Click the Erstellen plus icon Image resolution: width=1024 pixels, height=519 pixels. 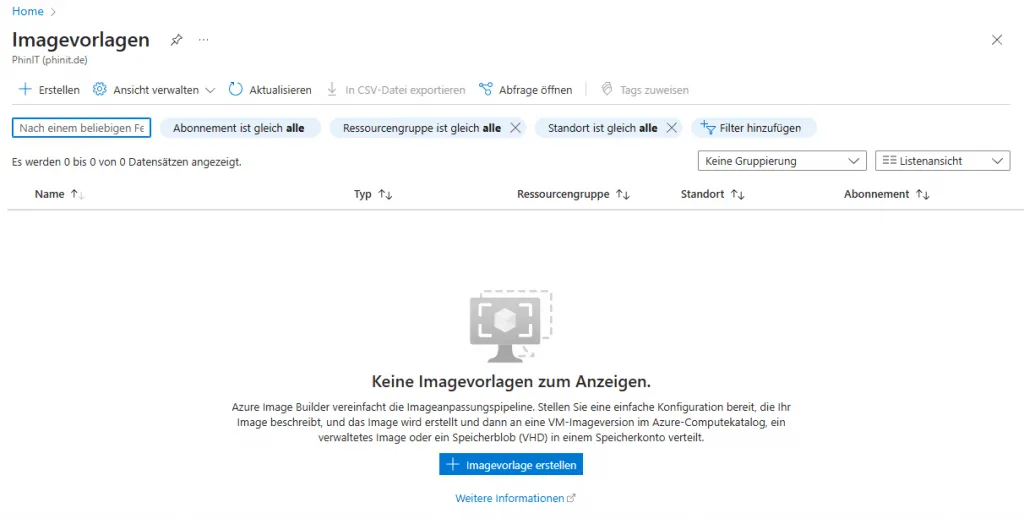25,90
